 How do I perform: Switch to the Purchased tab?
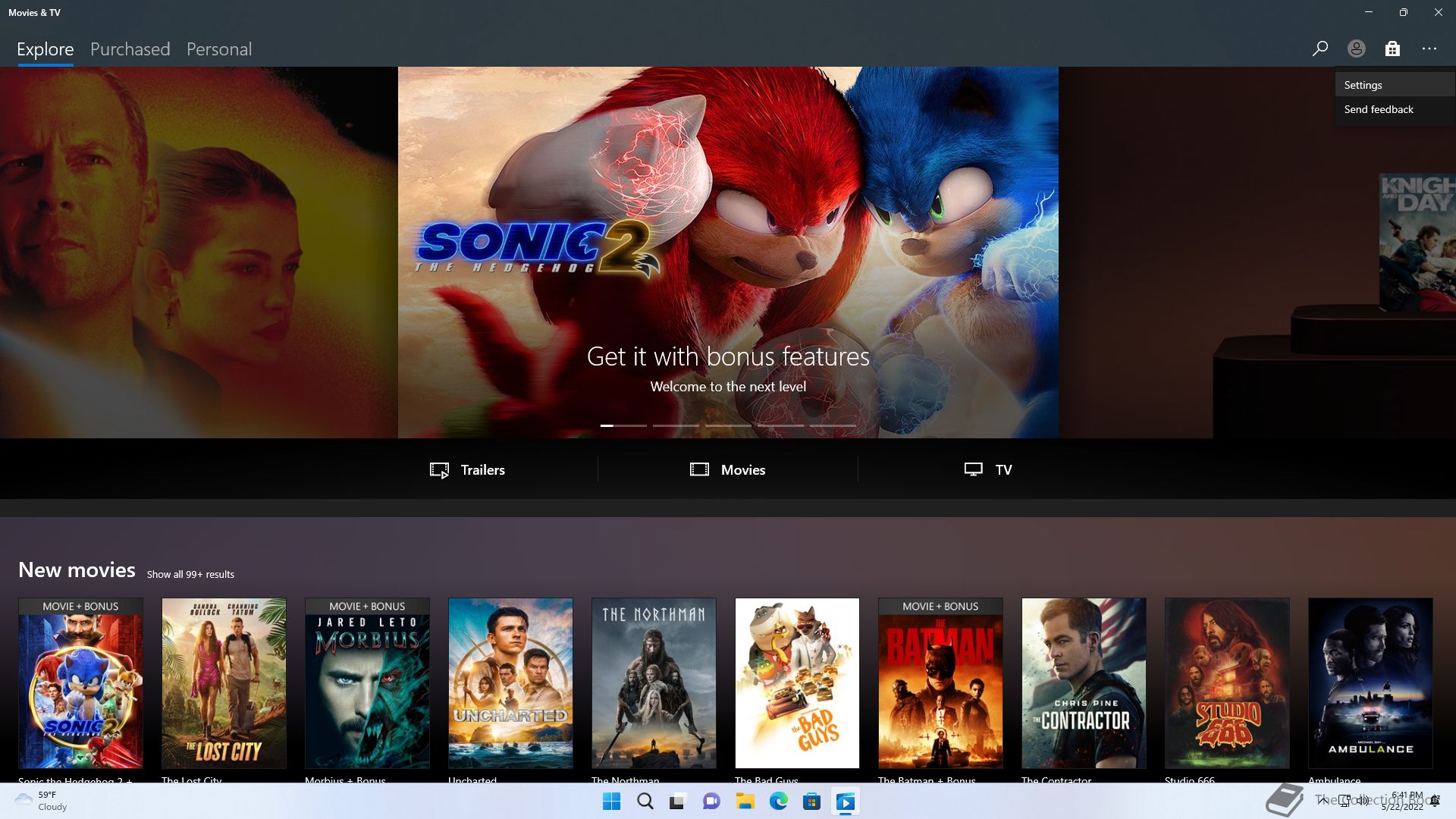tap(130, 49)
